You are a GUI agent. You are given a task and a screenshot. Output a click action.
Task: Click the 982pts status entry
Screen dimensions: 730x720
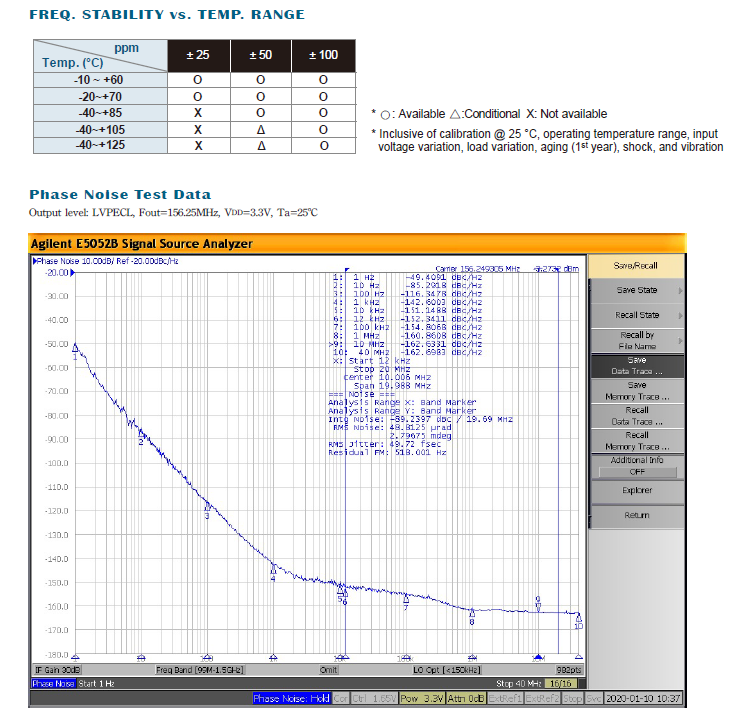[568, 670]
